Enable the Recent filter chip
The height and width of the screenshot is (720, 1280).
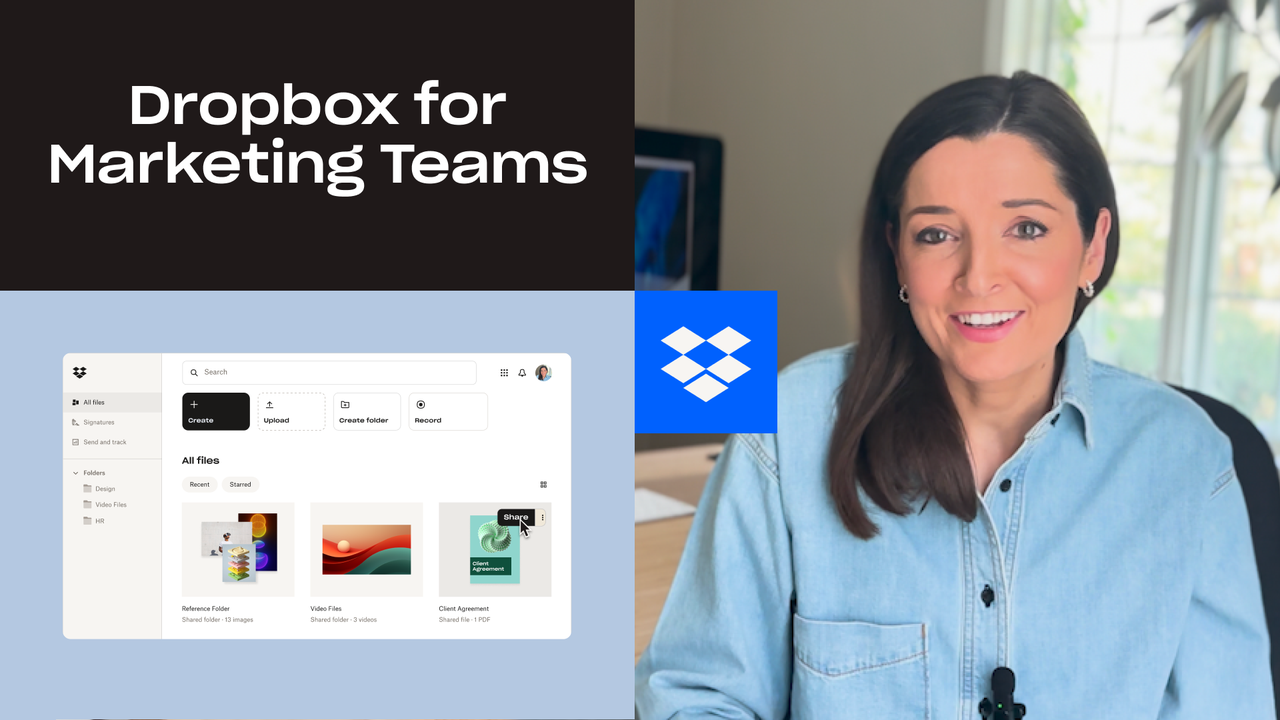point(199,484)
